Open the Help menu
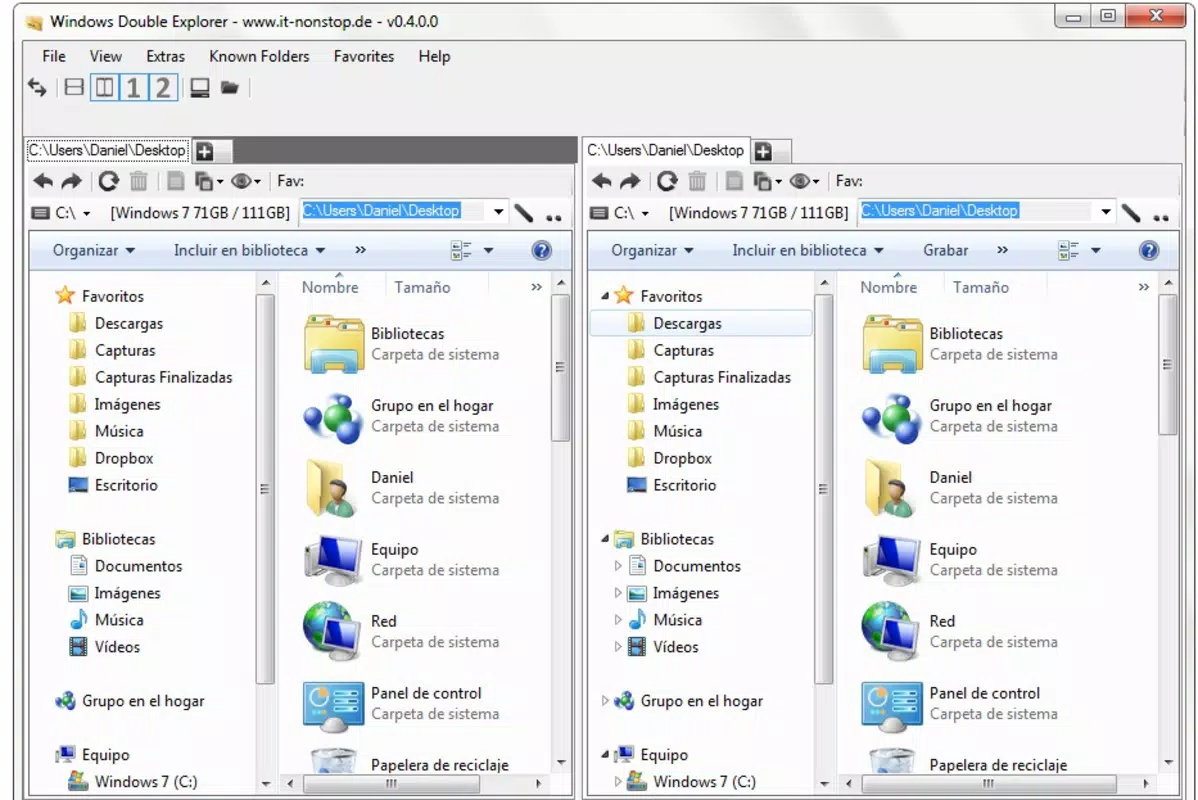The height and width of the screenshot is (800, 1198). [434, 57]
